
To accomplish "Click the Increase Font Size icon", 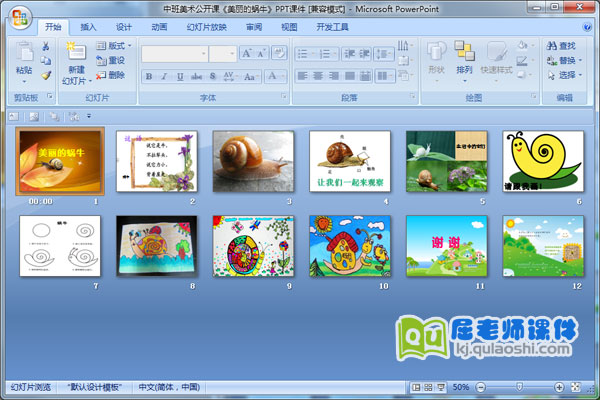I will 247,54.
